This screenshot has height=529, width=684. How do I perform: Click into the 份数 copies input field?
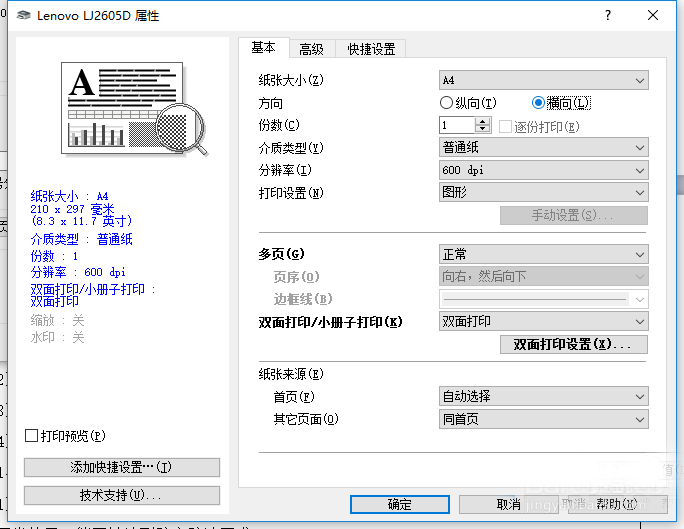[457, 126]
